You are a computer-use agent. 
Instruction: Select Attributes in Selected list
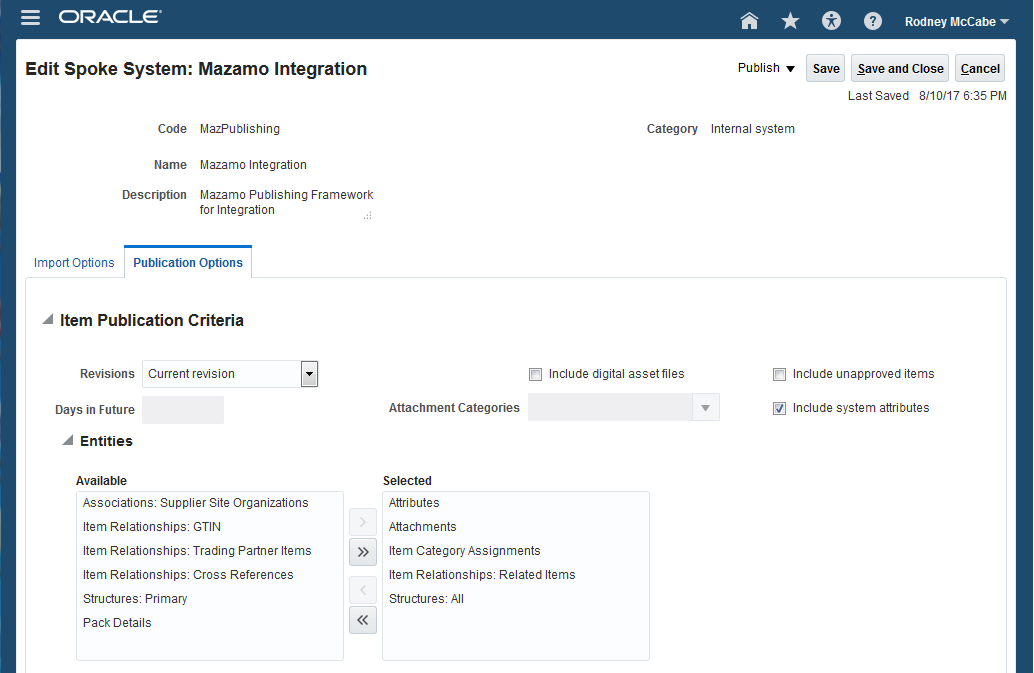516,503
